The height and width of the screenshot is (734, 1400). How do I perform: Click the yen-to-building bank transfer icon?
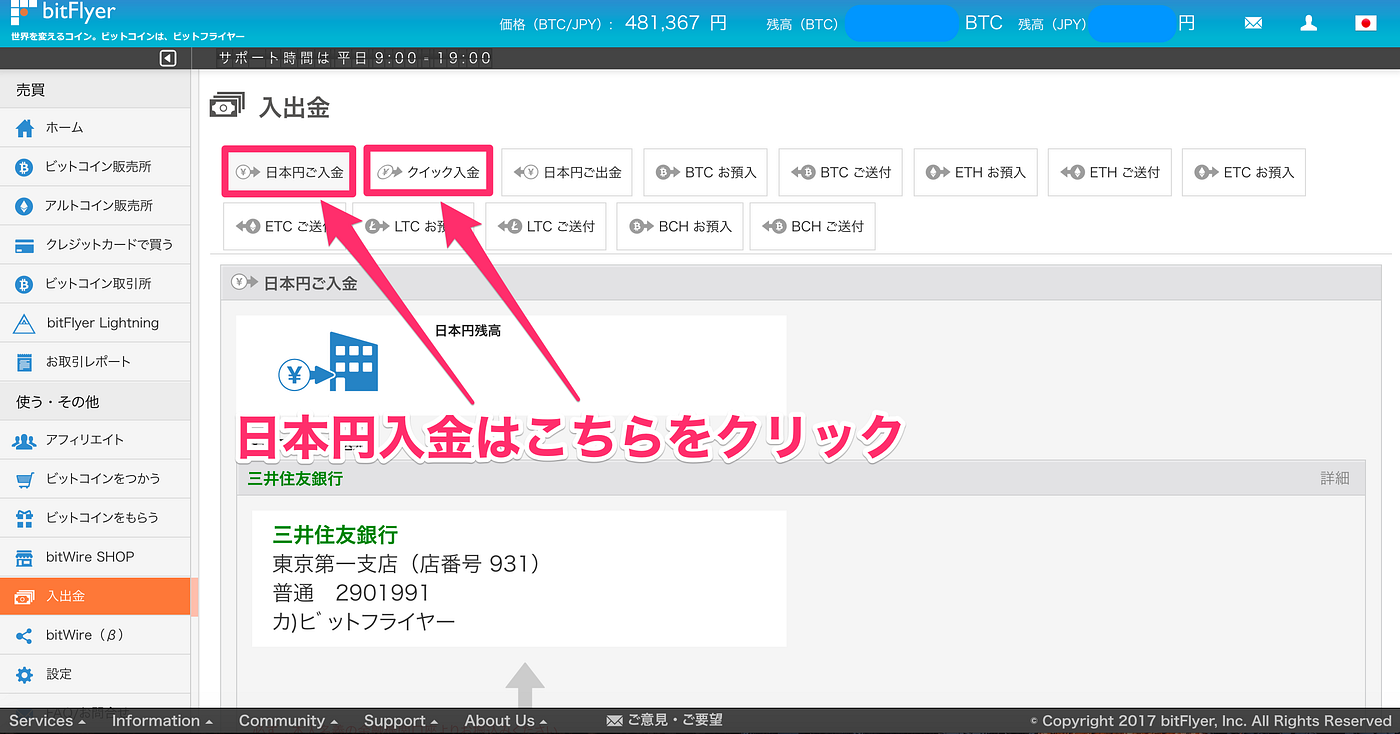point(327,364)
